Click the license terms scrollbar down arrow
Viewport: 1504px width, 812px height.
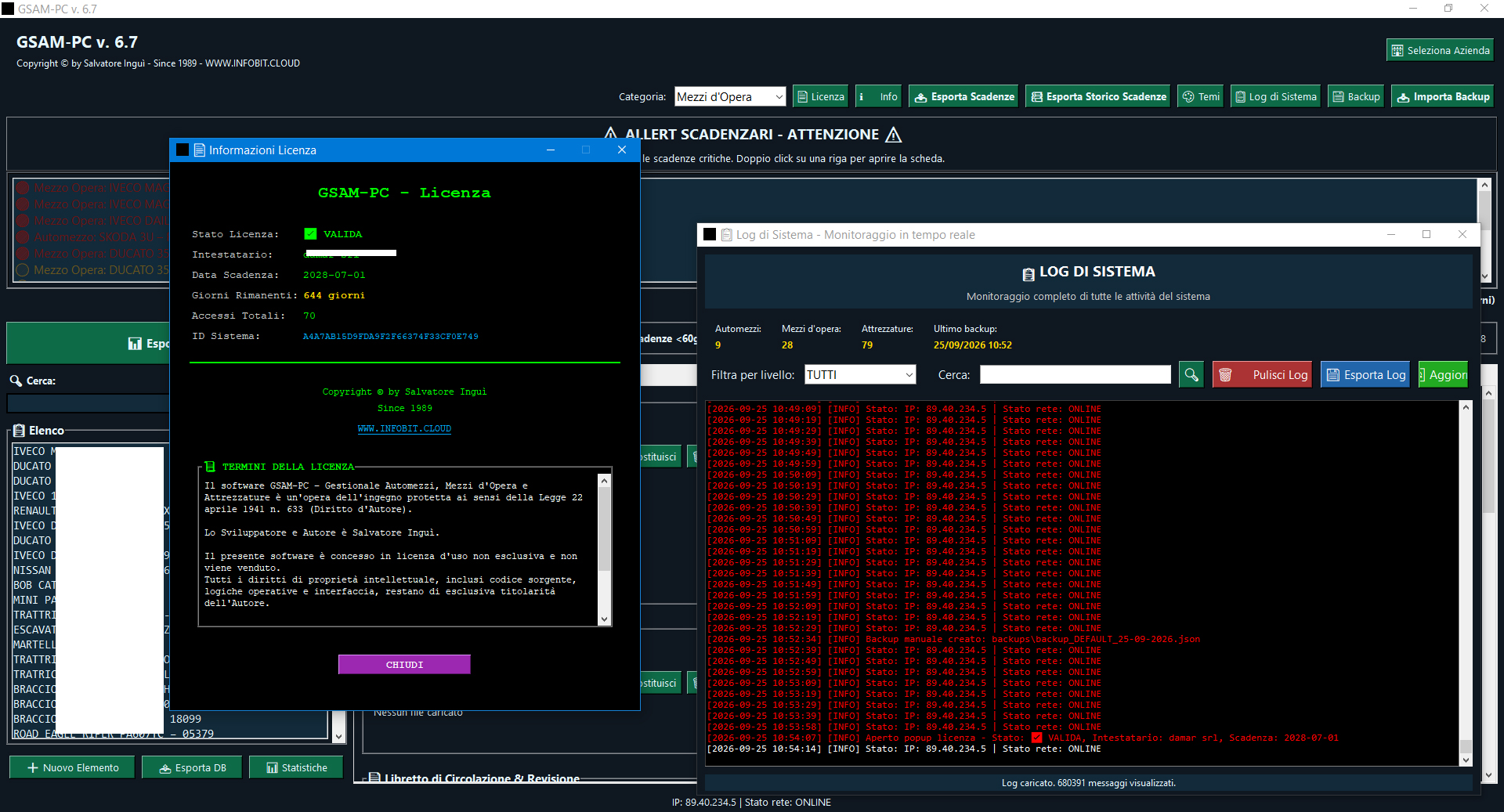[604, 619]
